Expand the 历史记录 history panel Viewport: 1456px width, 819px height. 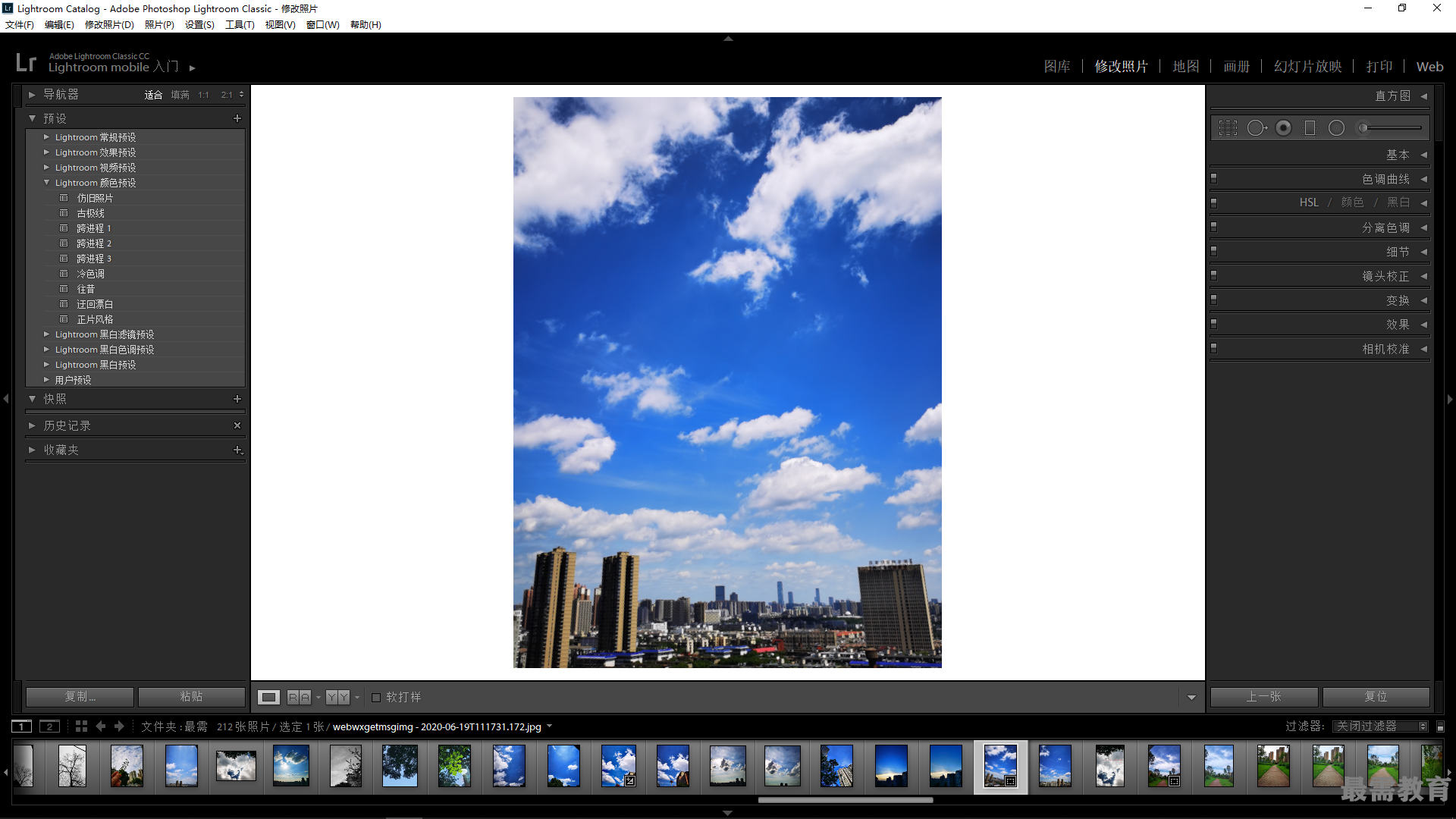(32, 425)
